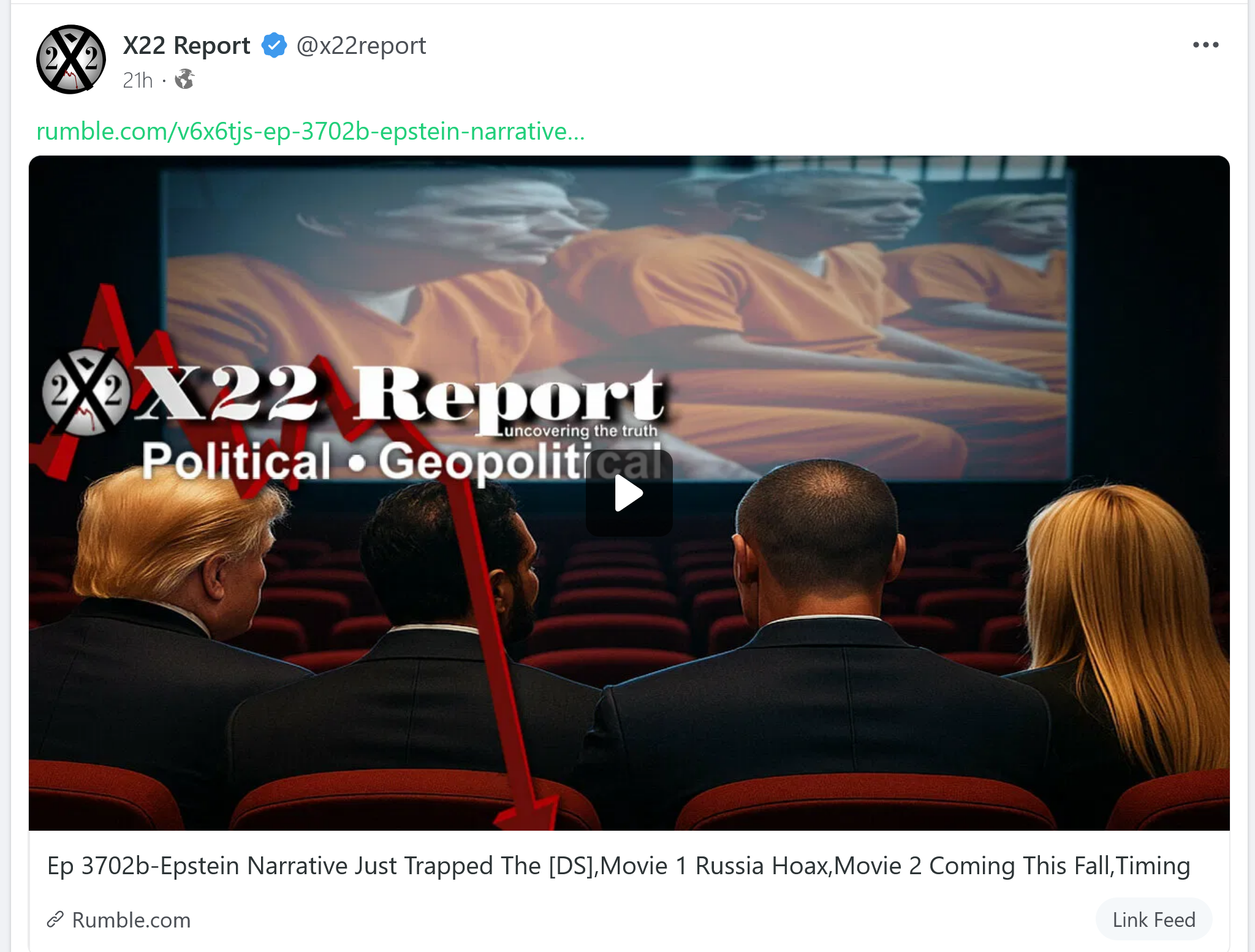Viewport: 1255px width, 952px height.
Task: Click the circular X22 logo inside thumbnail
Action: [86, 391]
